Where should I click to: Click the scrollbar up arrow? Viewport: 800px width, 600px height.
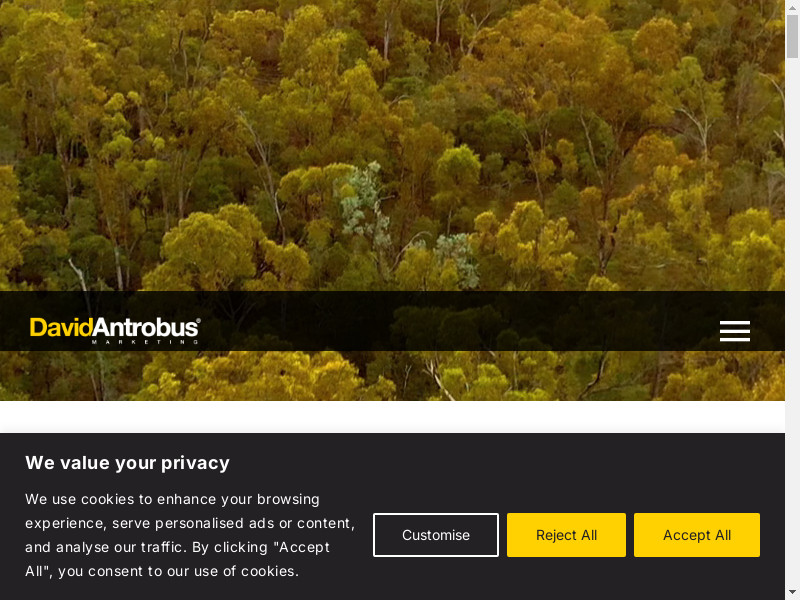click(792, 7)
